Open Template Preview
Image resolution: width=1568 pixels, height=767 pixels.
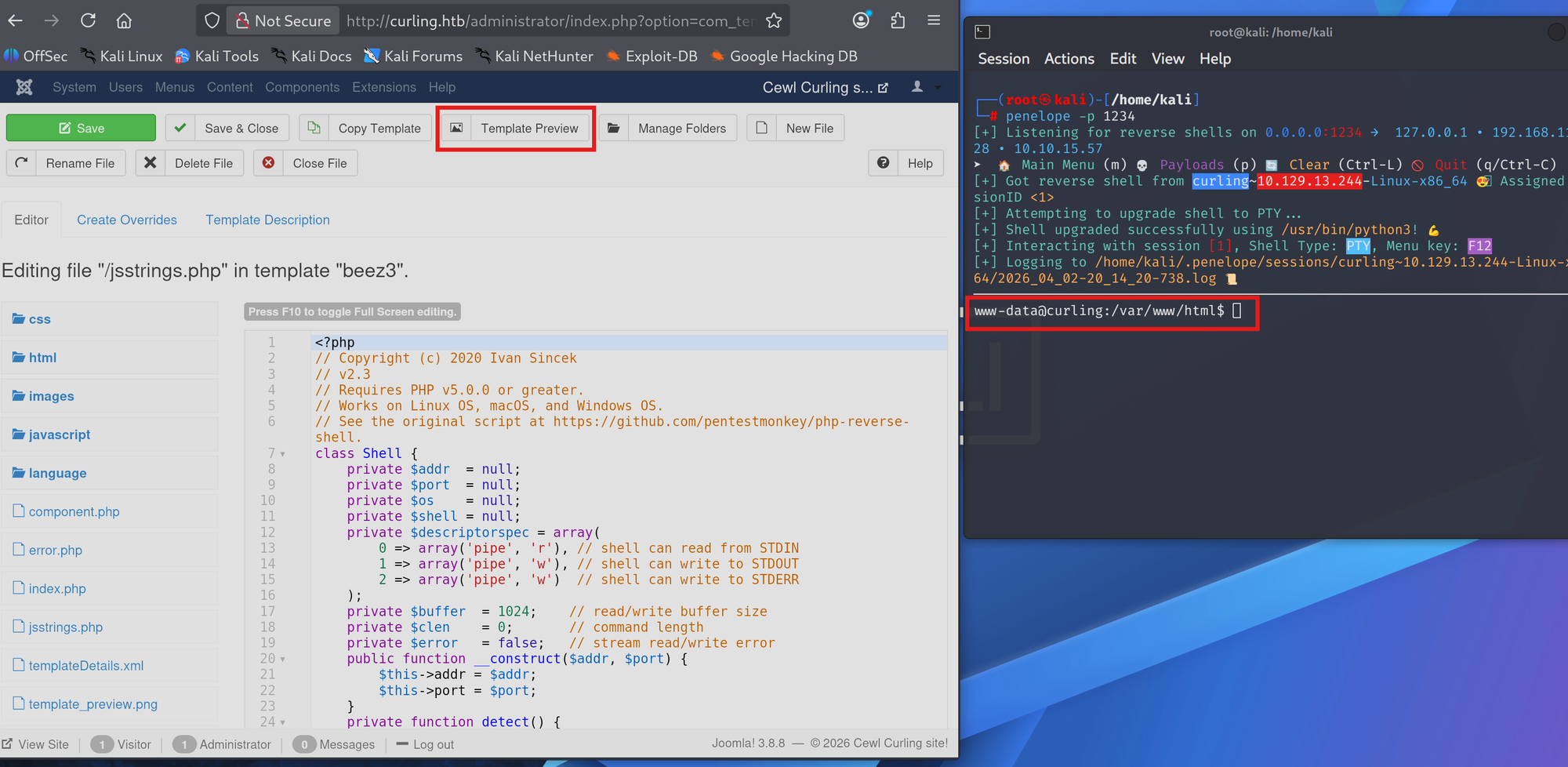pos(515,128)
